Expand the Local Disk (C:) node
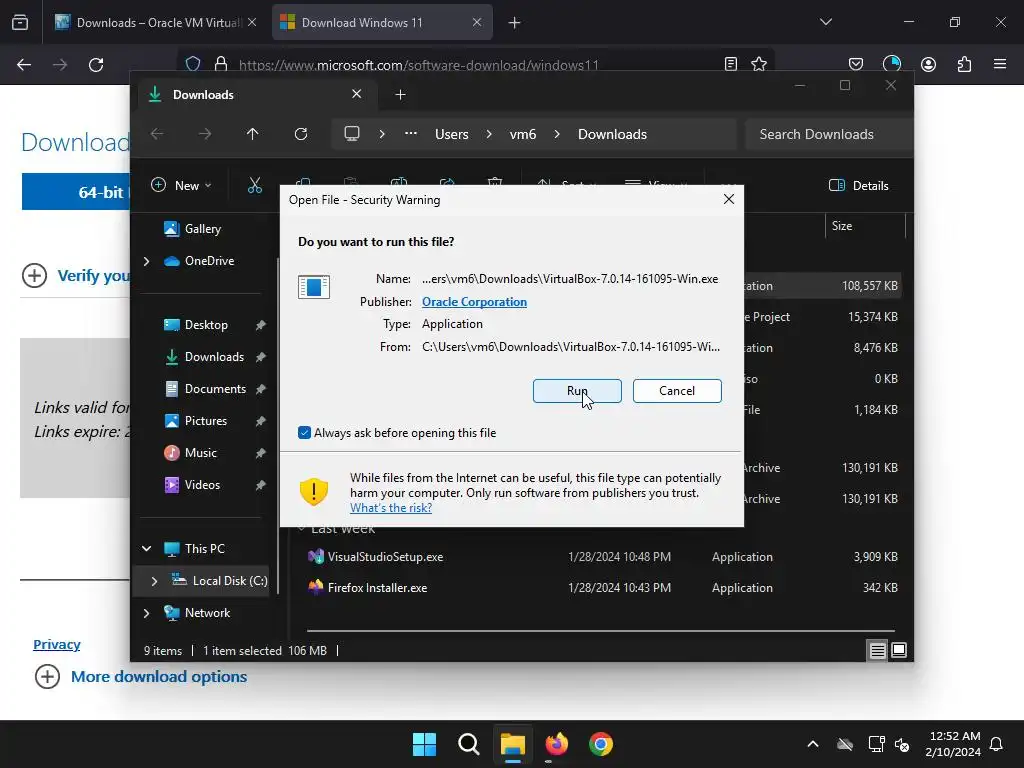This screenshot has height=768, width=1024. (154, 581)
